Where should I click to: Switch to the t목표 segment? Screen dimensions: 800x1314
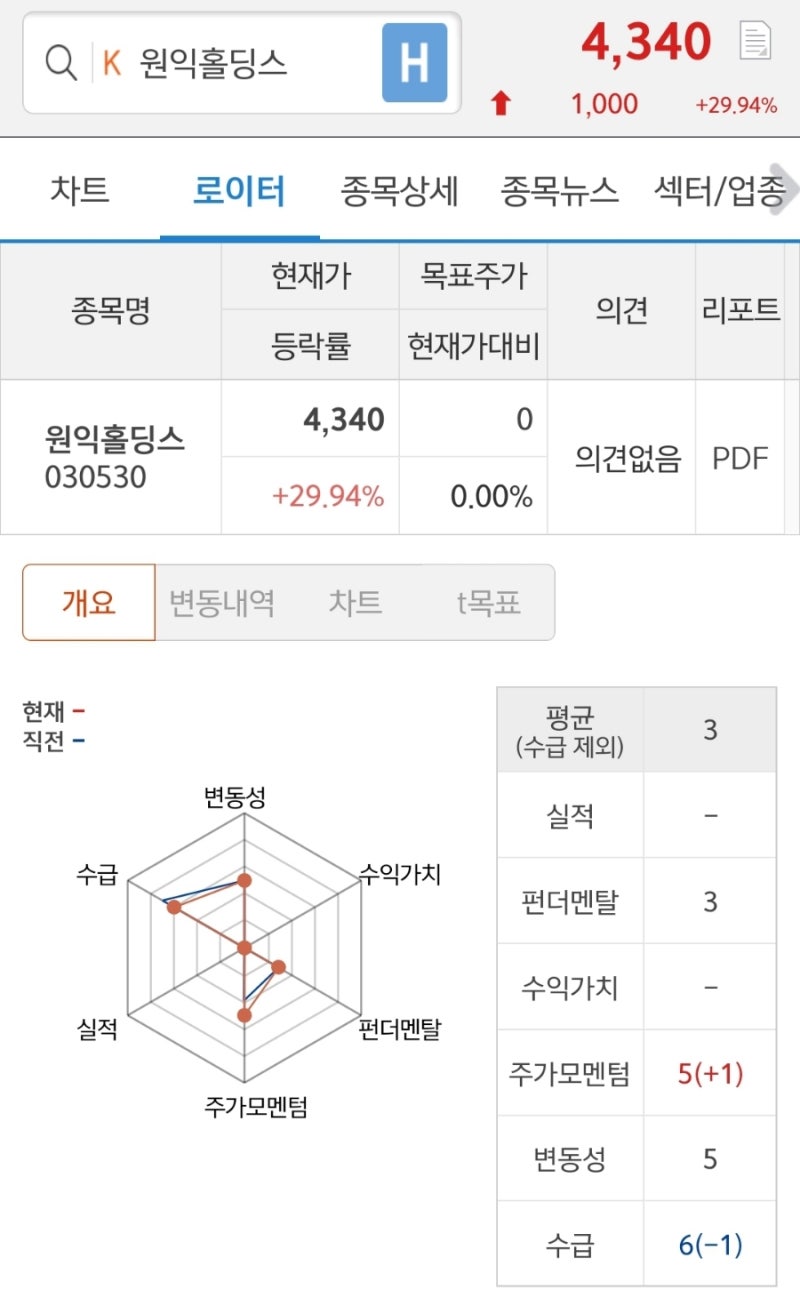(x=488, y=602)
